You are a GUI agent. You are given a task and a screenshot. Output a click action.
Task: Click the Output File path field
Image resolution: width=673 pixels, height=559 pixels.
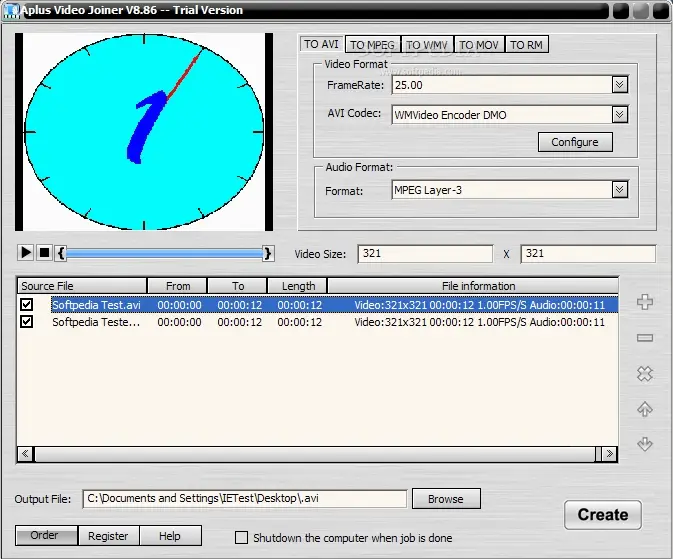click(x=245, y=499)
